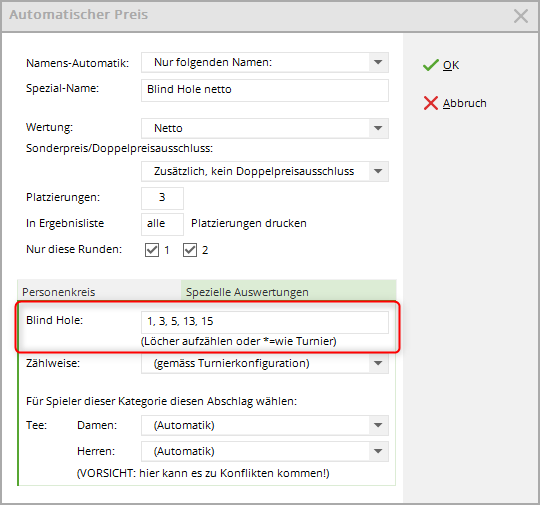Click the Platzierungen number field

[x=162, y=198]
